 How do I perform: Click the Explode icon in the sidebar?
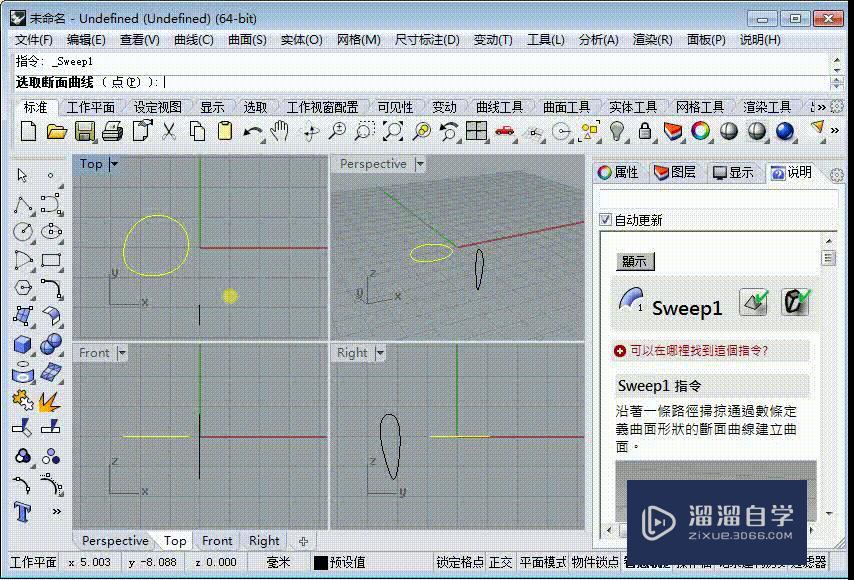coord(51,401)
